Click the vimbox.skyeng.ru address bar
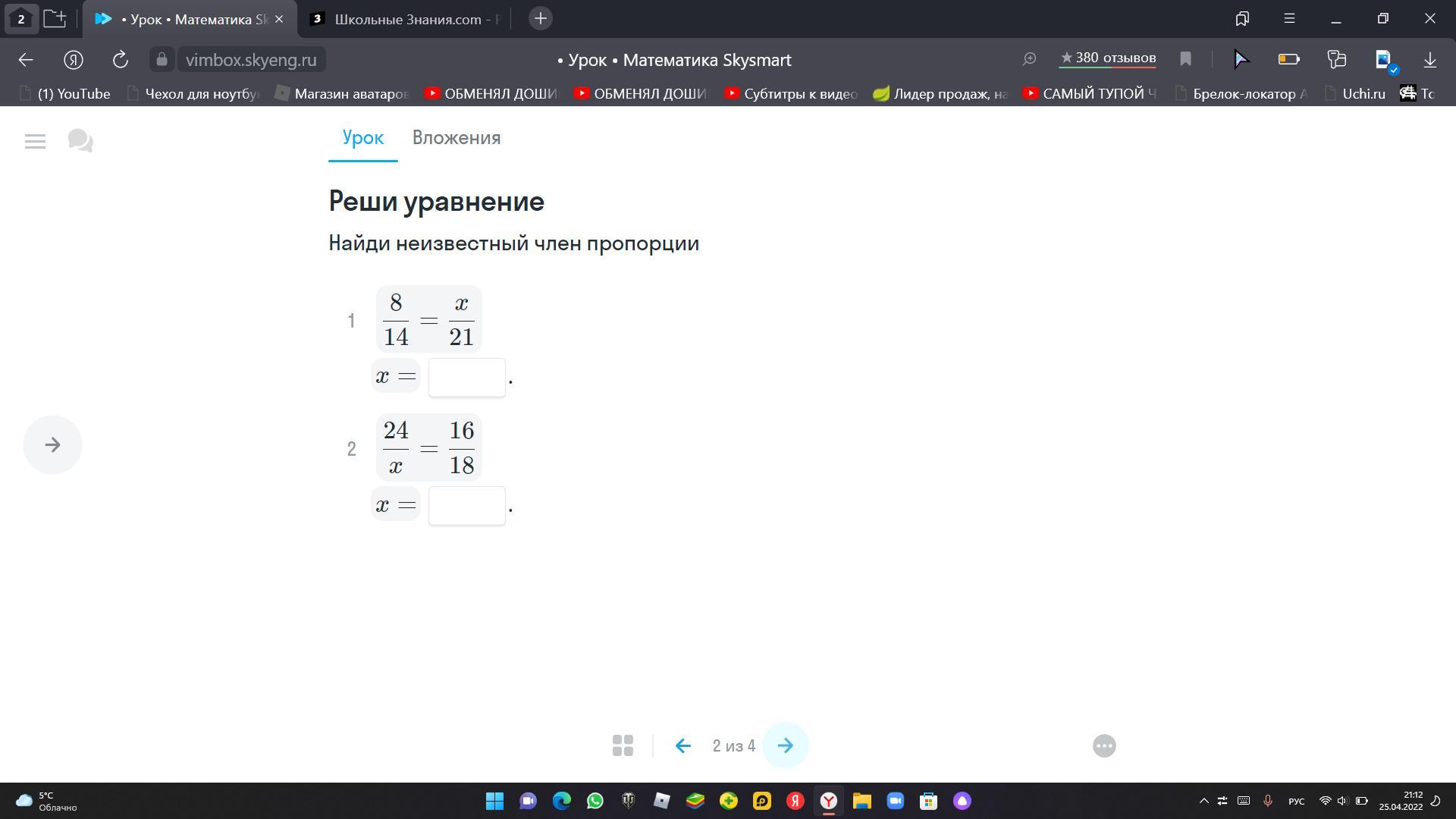 (x=251, y=60)
